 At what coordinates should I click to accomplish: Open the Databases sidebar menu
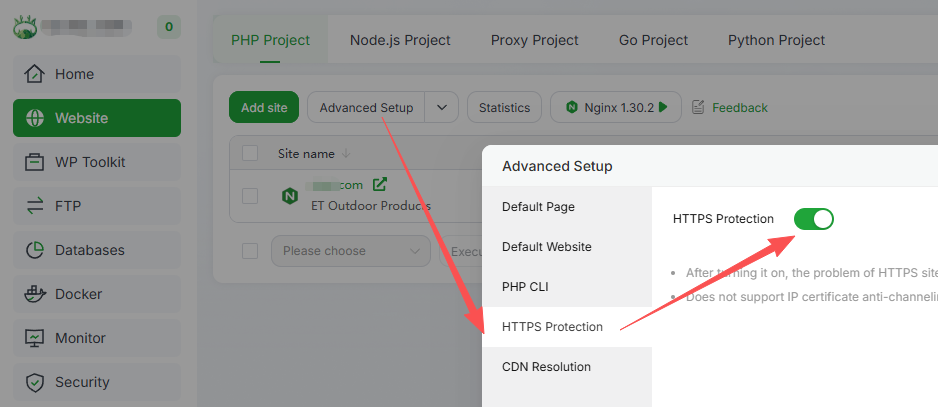pyautogui.click(x=97, y=250)
